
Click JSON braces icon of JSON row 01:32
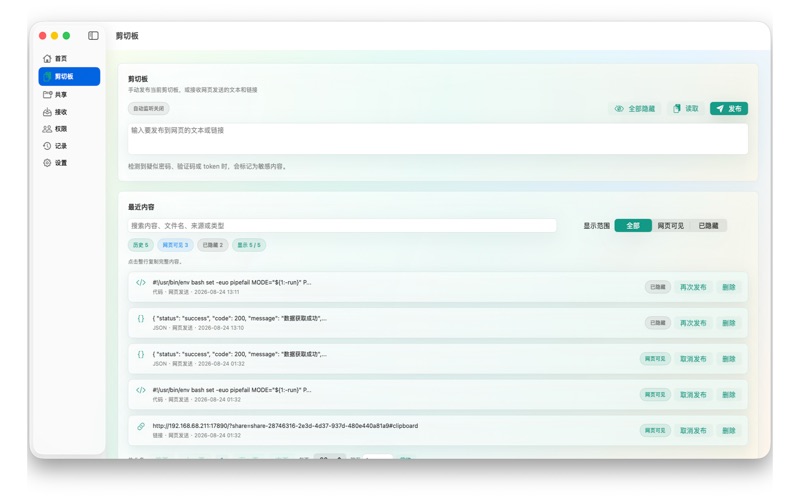[x=141, y=354]
